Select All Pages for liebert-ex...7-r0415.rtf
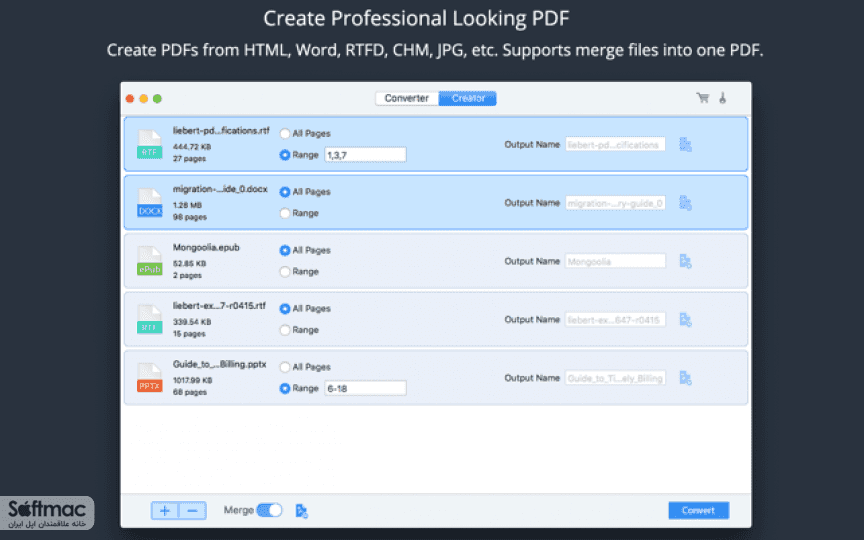The height and width of the screenshot is (540, 864). [x=284, y=309]
